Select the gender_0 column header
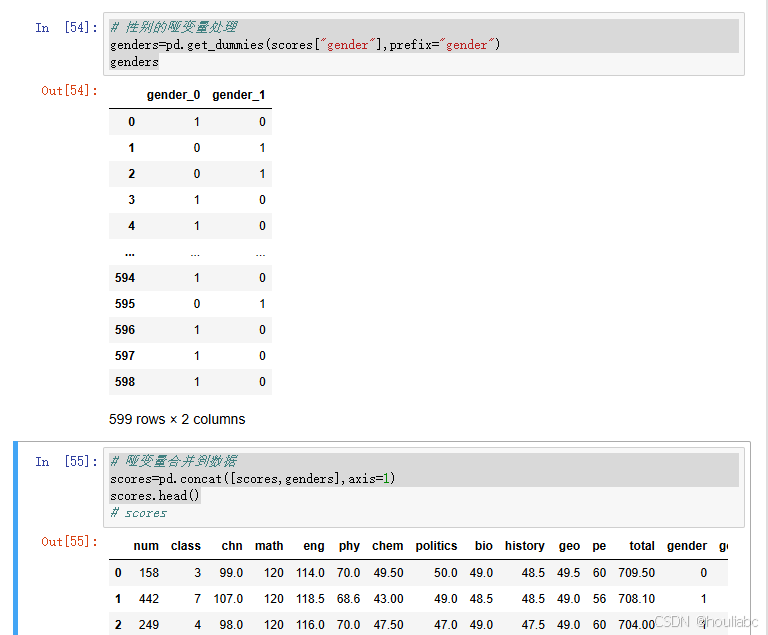This screenshot has width=768, height=635. (173, 95)
